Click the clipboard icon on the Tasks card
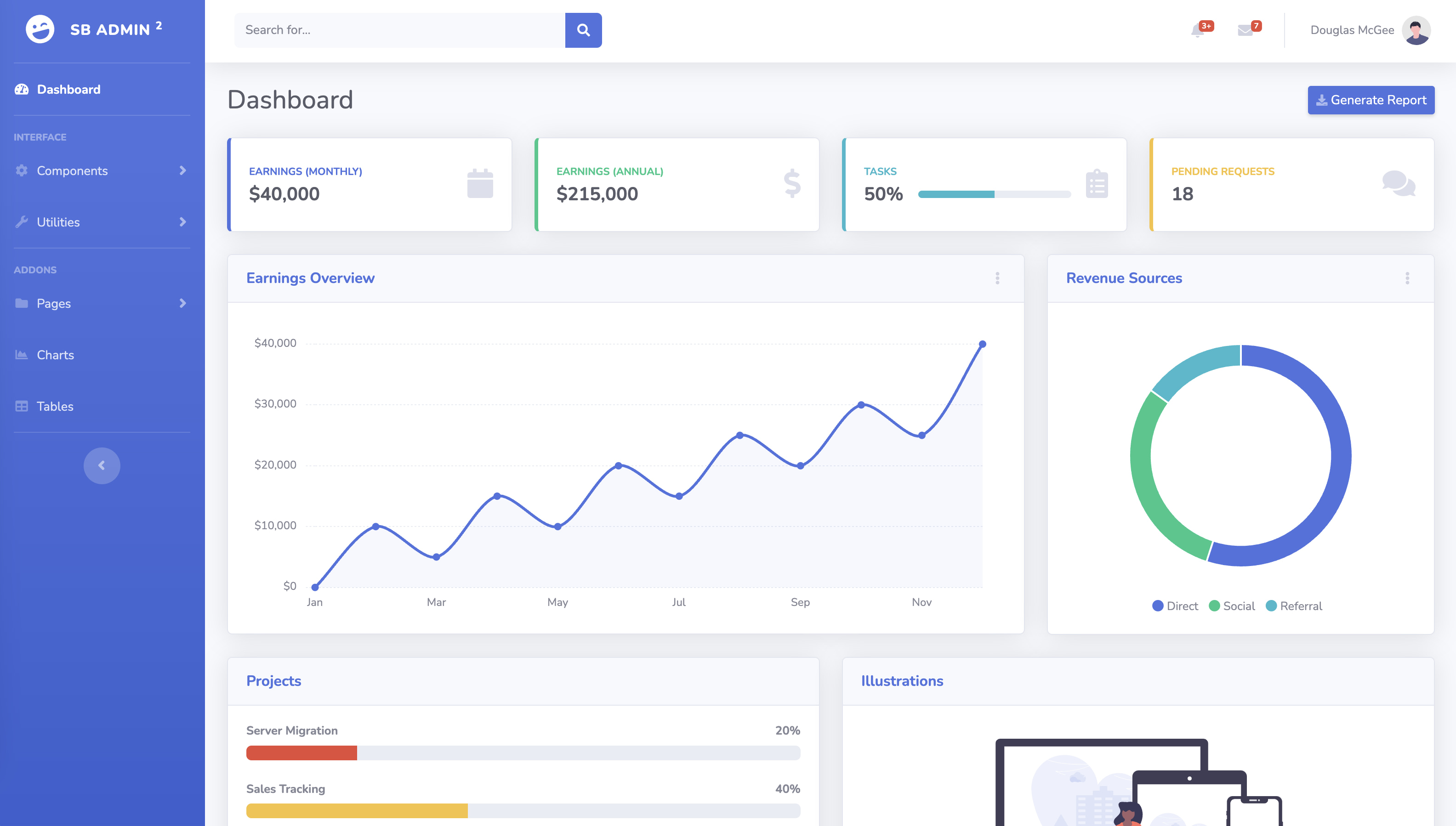The image size is (1456, 826). point(1095,182)
